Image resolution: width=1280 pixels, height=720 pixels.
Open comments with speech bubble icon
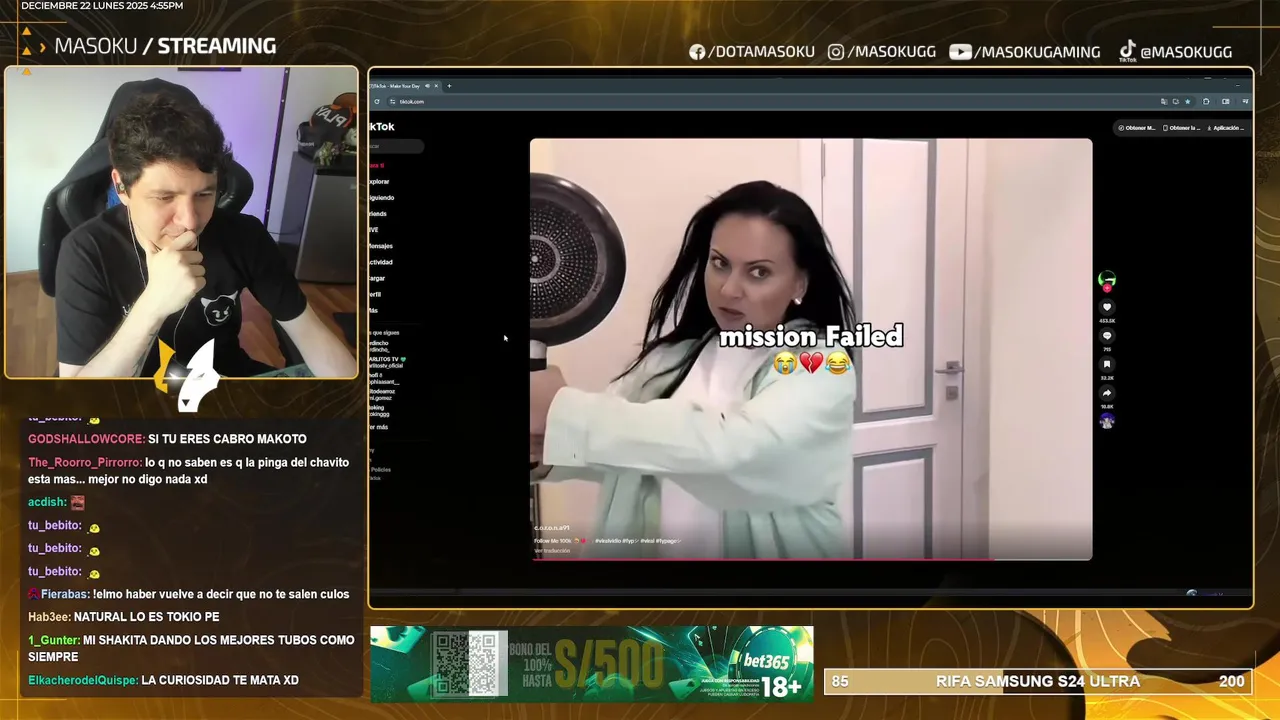point(1107,336)
